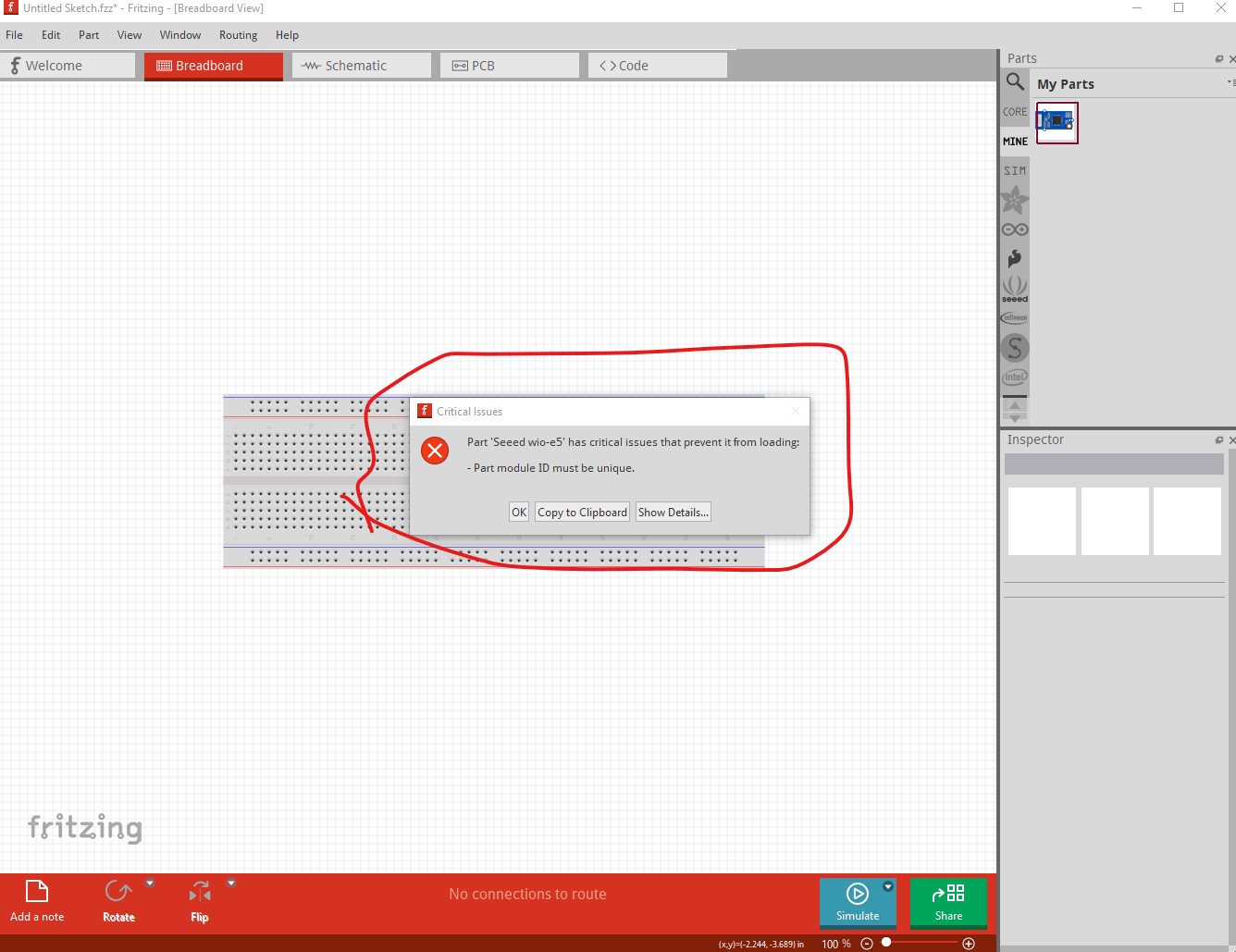Open the Simulate button dropdown arrow
1236x952 pixels.
(x=888, y=886)
